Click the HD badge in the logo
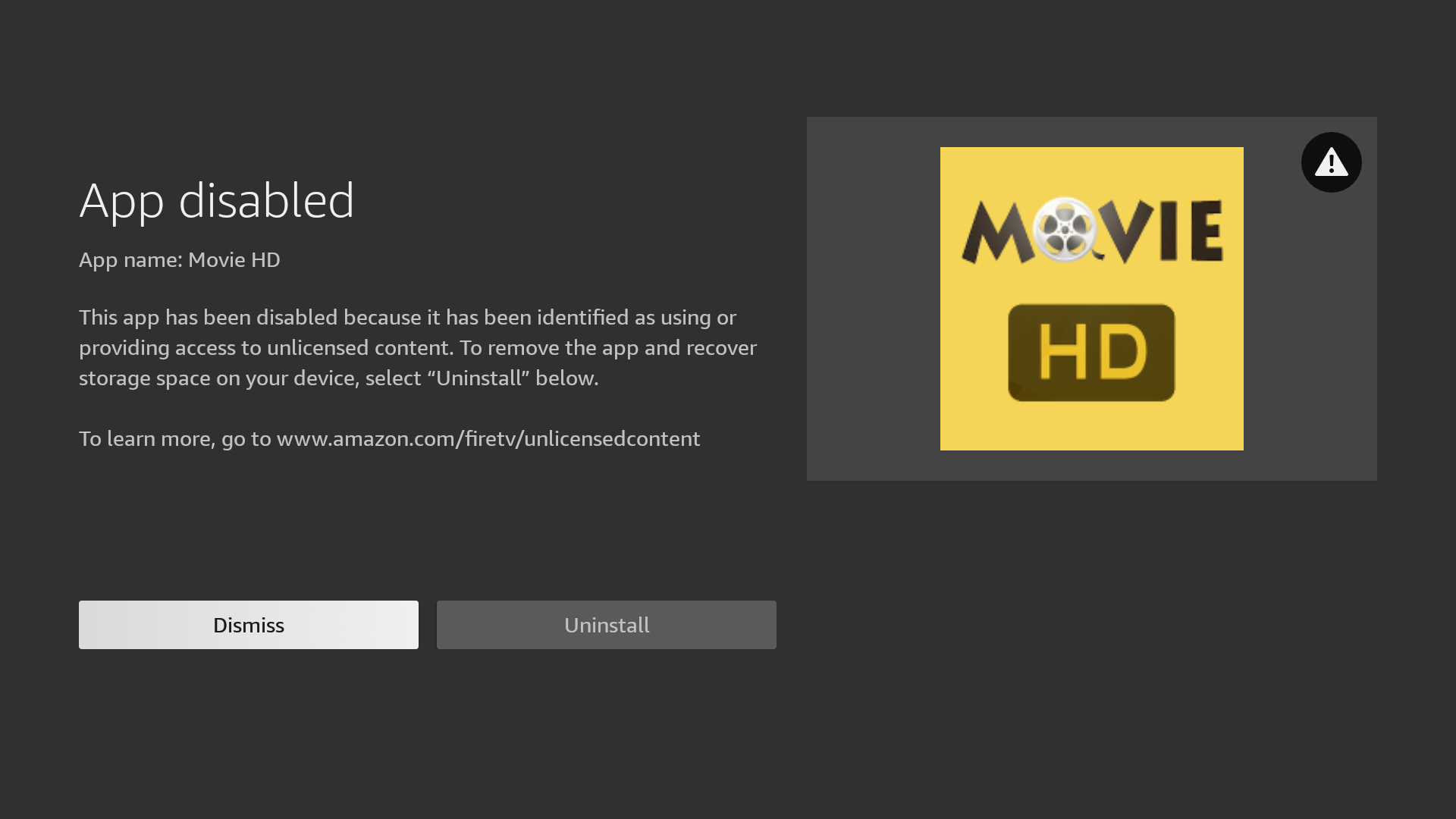 pyautogui.click(x=1090, y=353)
